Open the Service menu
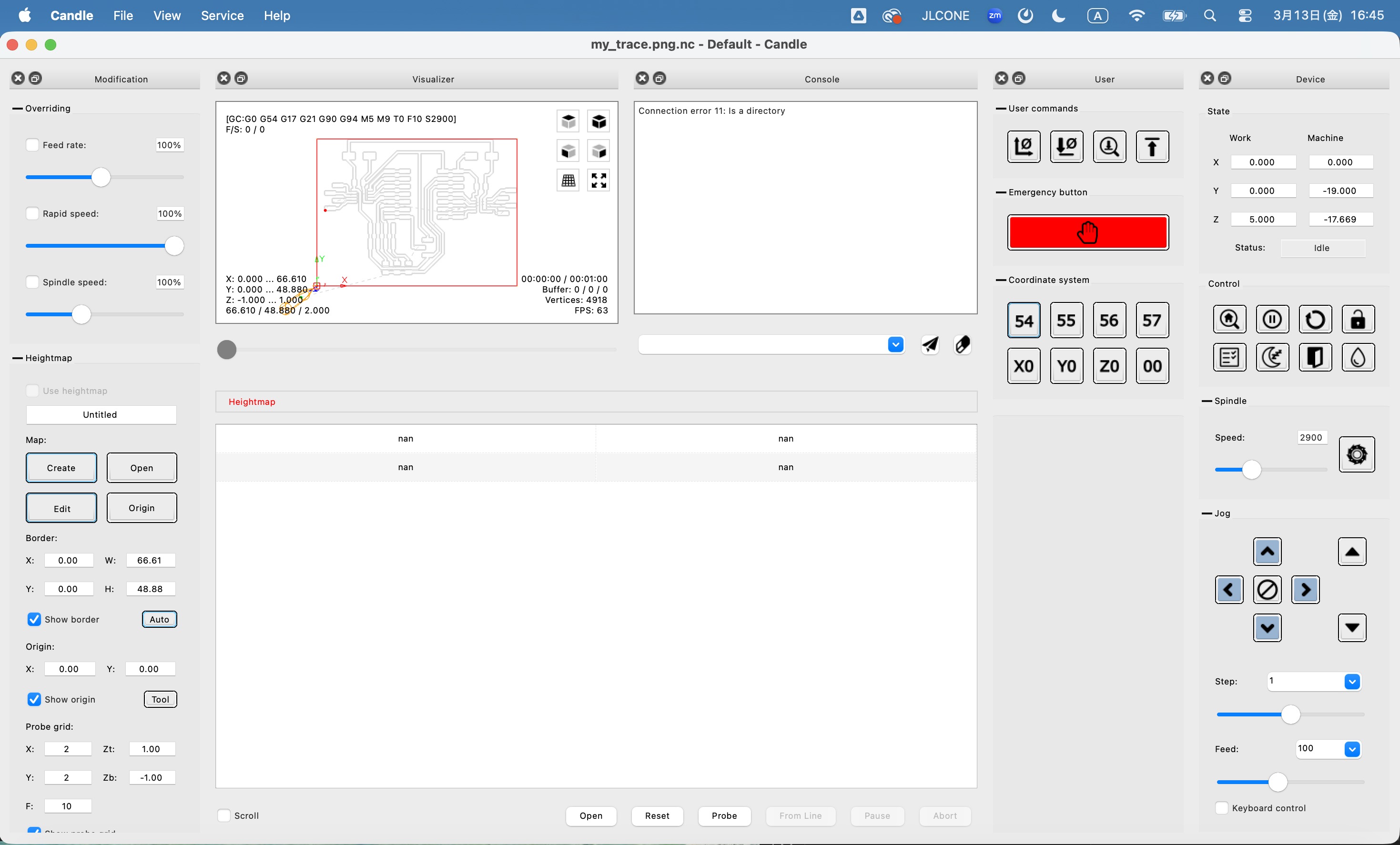The image size is (1400, 845). [222, 15]
